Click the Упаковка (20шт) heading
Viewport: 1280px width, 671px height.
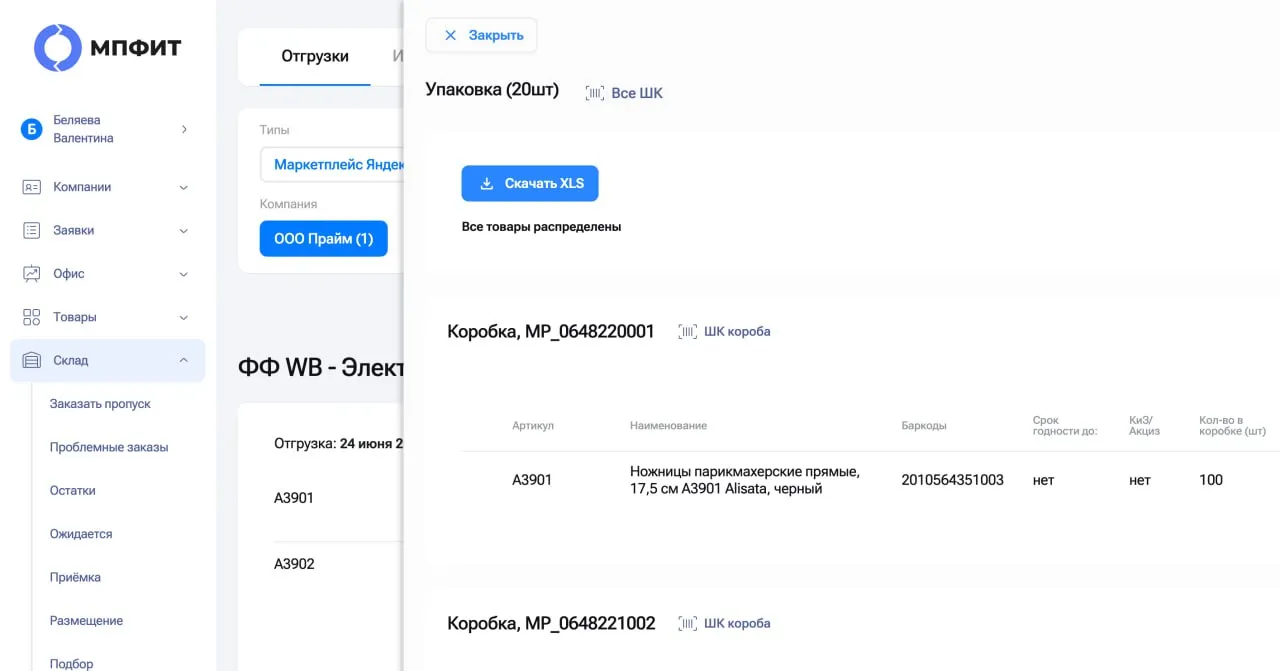click(492, 90)
